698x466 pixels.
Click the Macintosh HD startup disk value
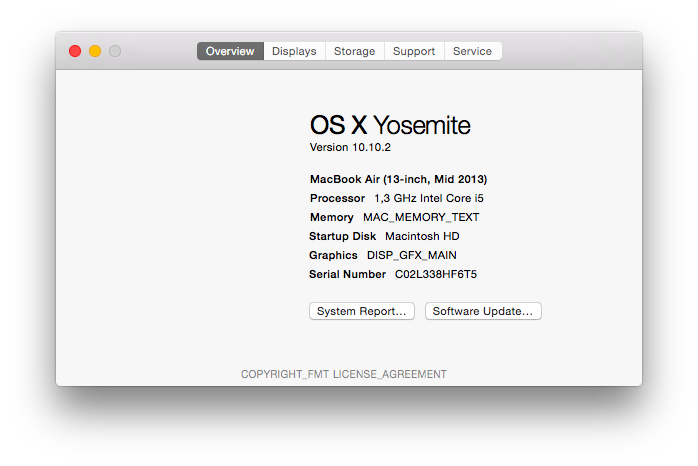[422, 236]
